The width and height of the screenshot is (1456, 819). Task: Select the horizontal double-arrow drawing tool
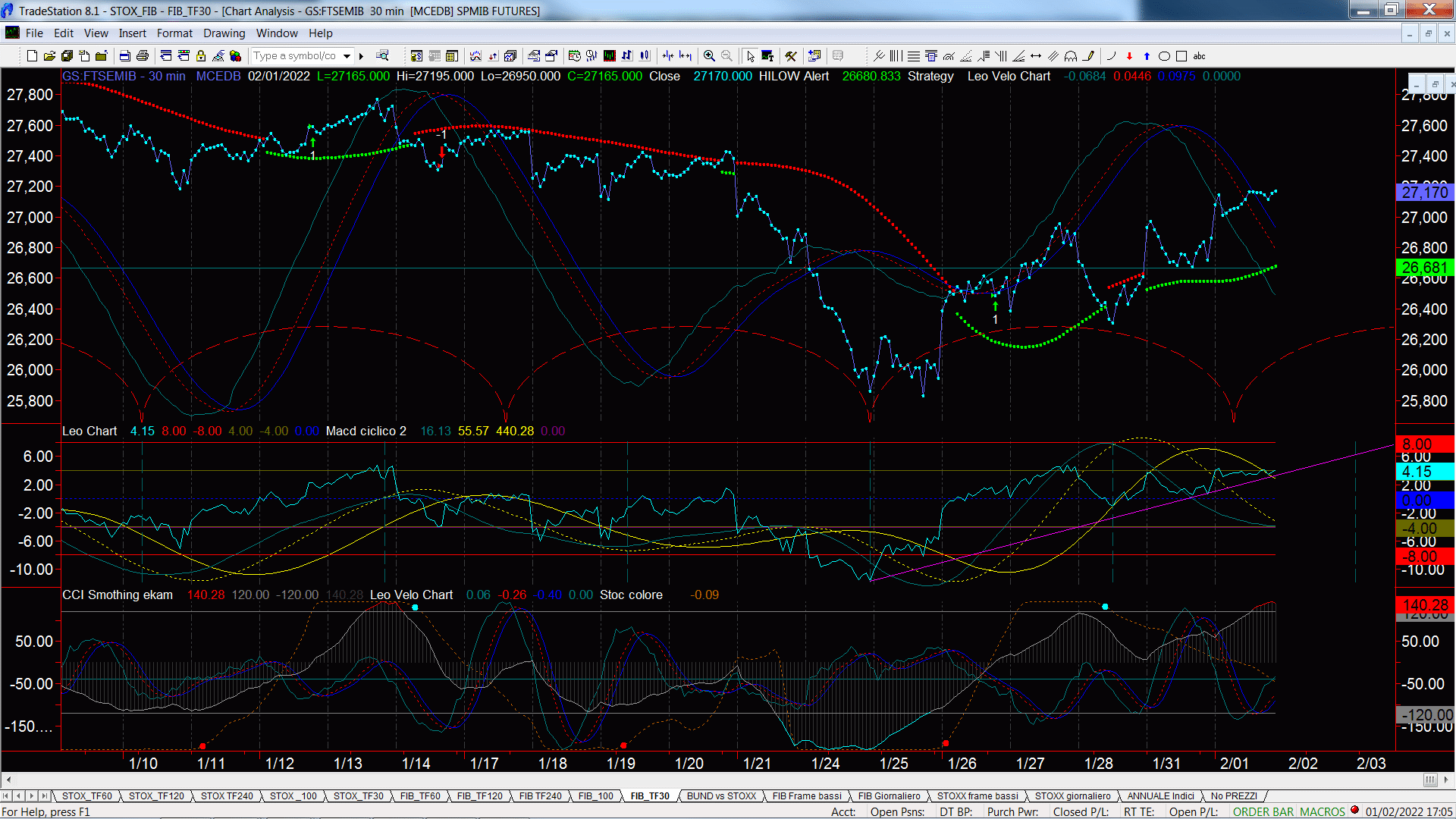click(1036, 56)
